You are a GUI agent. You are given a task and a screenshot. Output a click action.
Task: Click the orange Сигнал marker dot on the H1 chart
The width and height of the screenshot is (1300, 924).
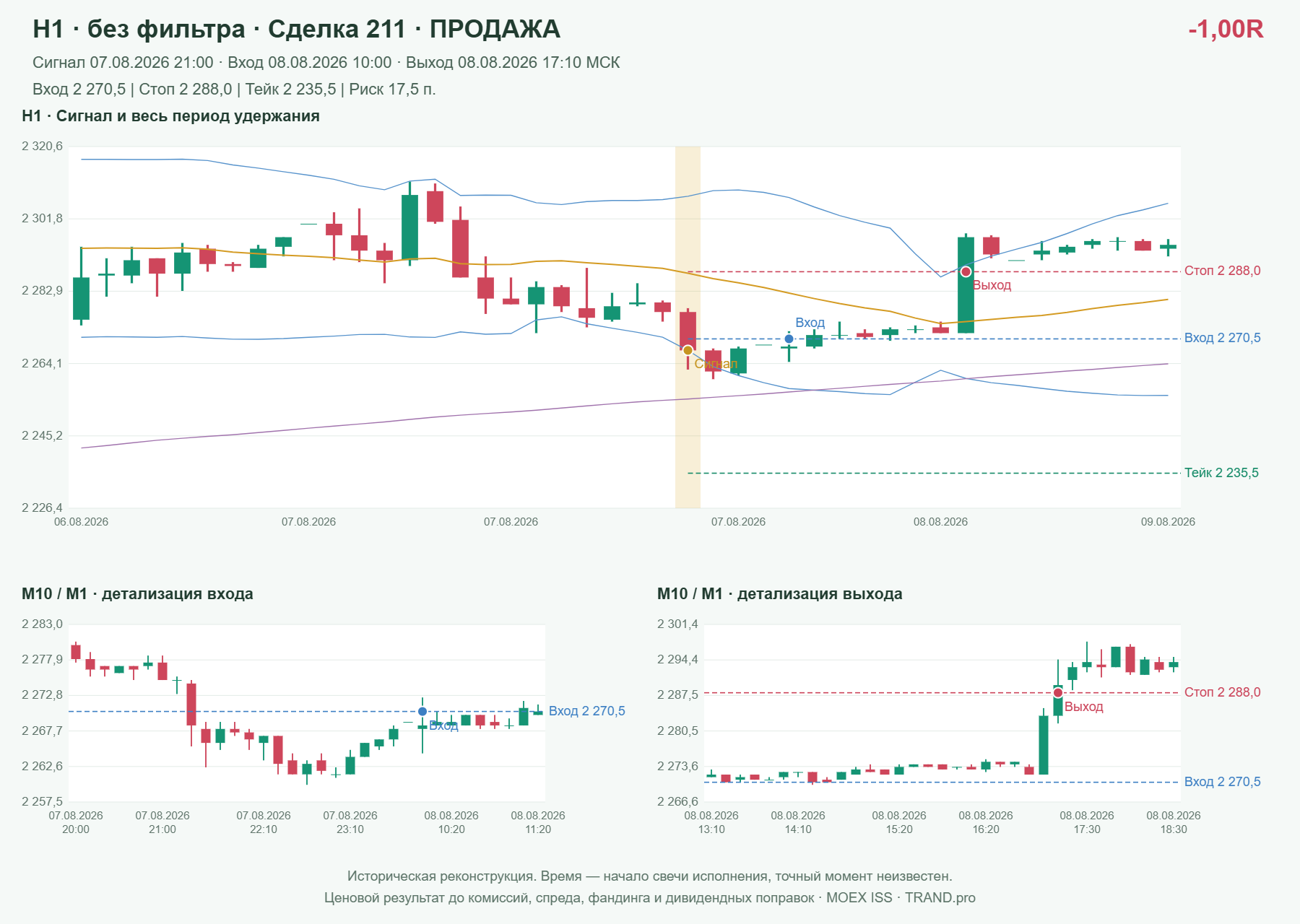[x=688, y=350]
